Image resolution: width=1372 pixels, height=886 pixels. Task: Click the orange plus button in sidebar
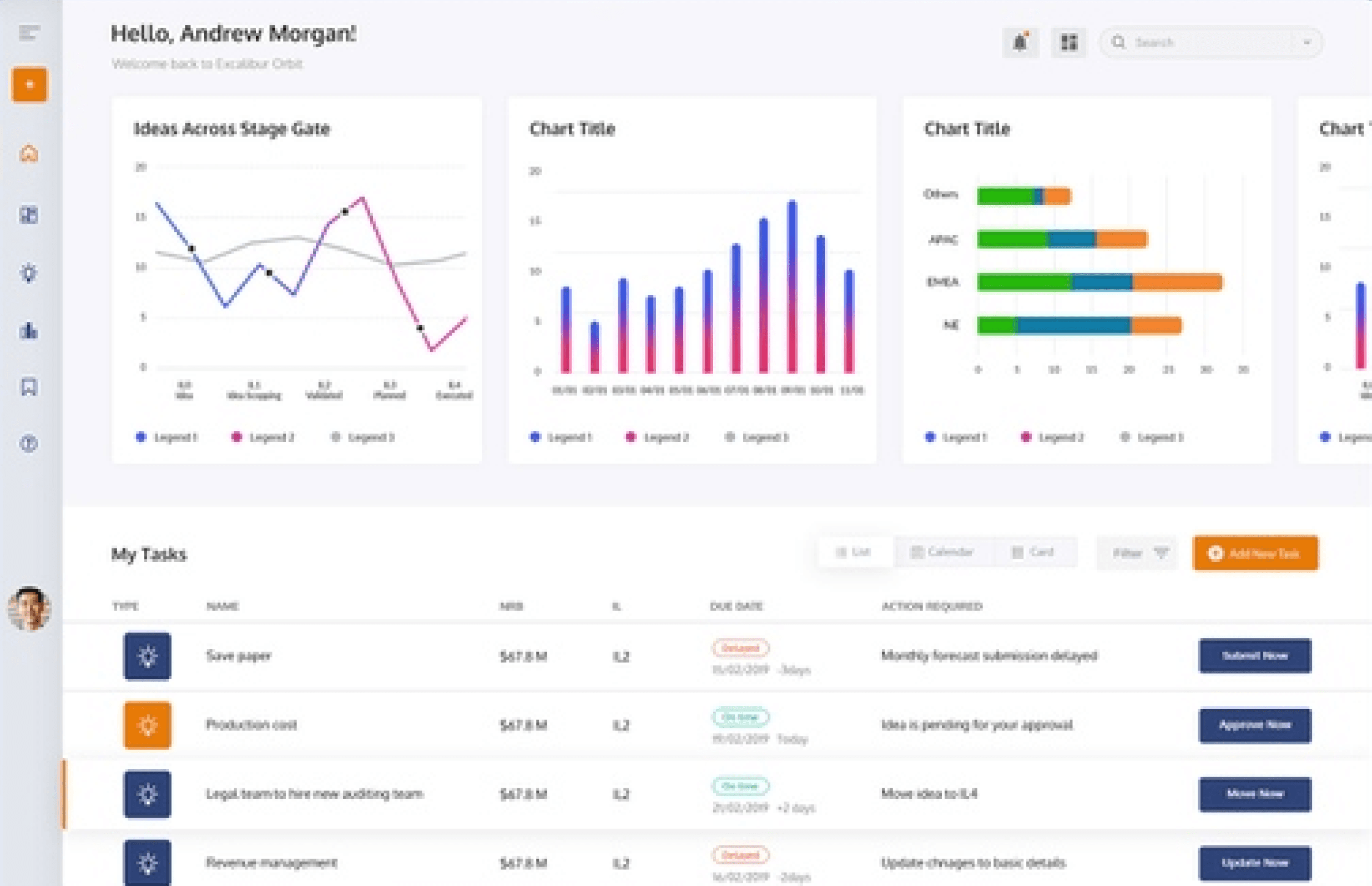pyautogui.click(x=29, y=84)
